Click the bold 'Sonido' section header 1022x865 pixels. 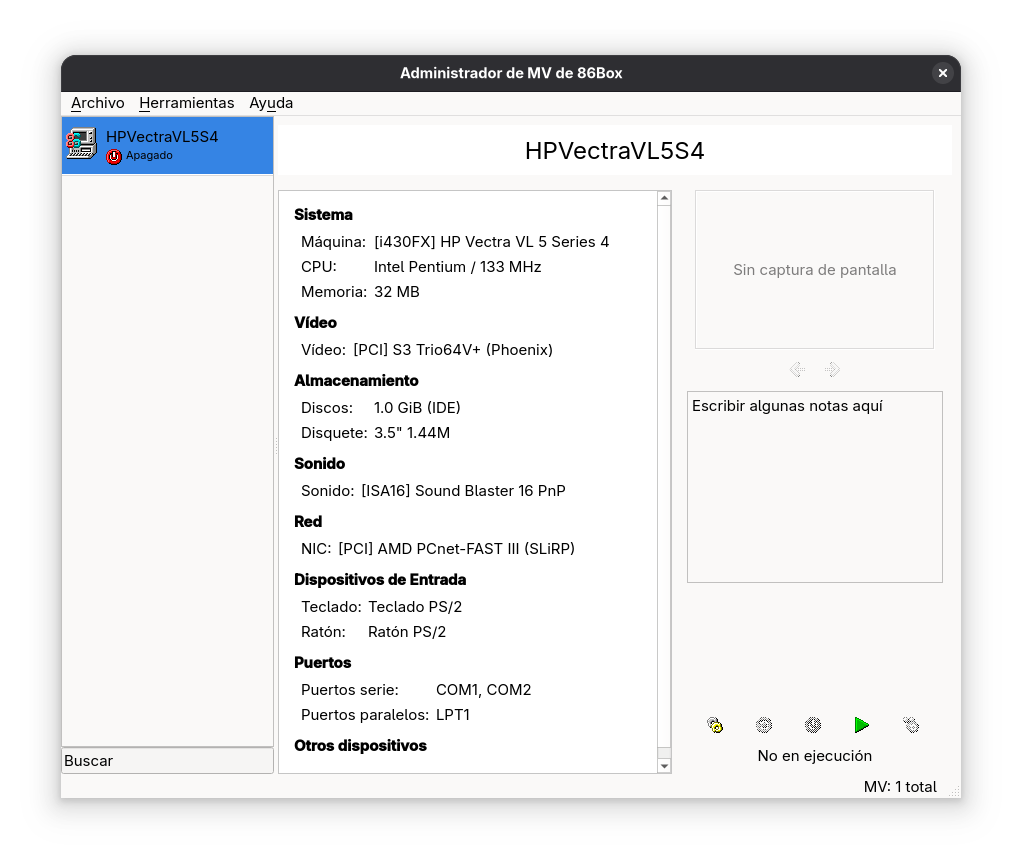pos(319,463)
